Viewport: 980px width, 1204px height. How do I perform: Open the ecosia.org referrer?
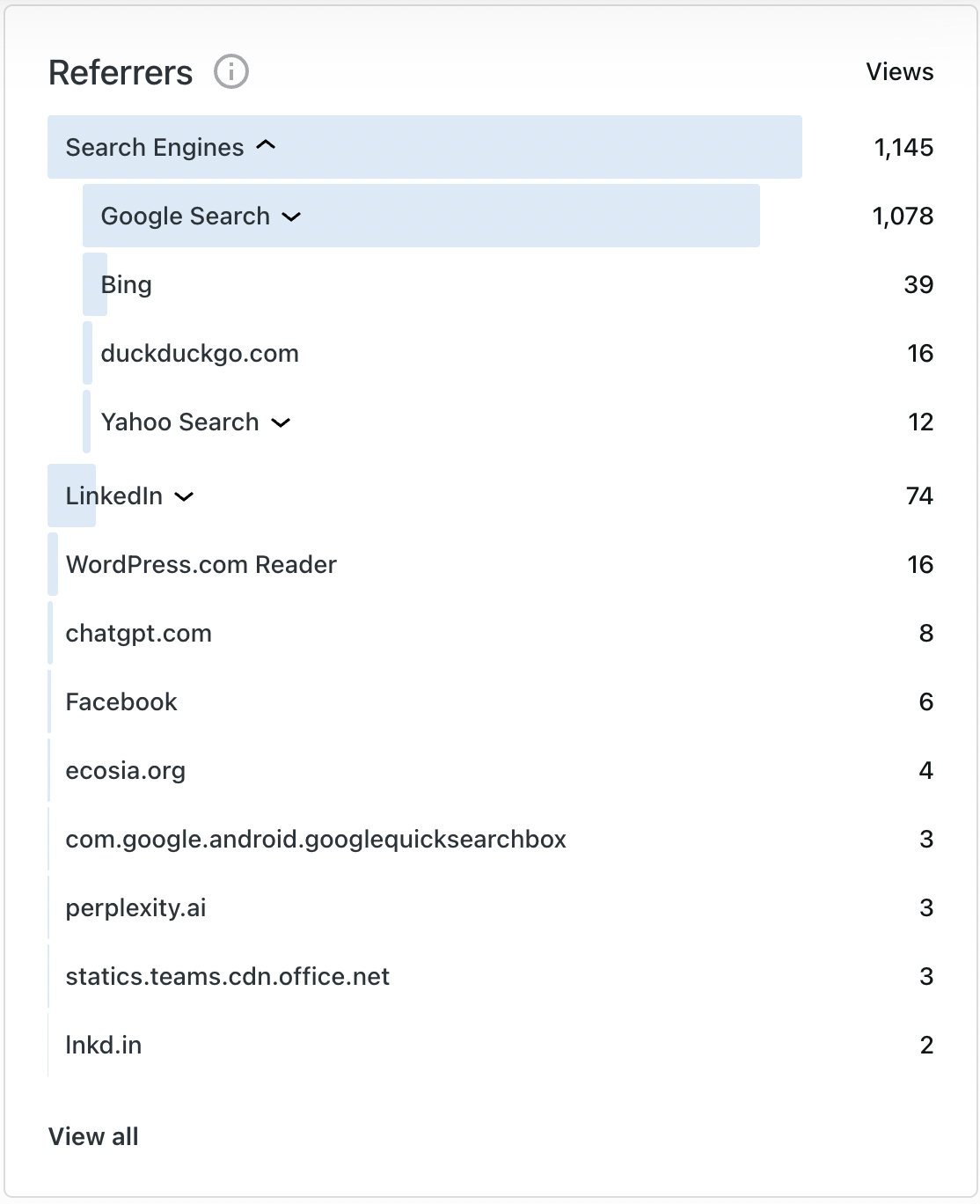click(125, 771)
